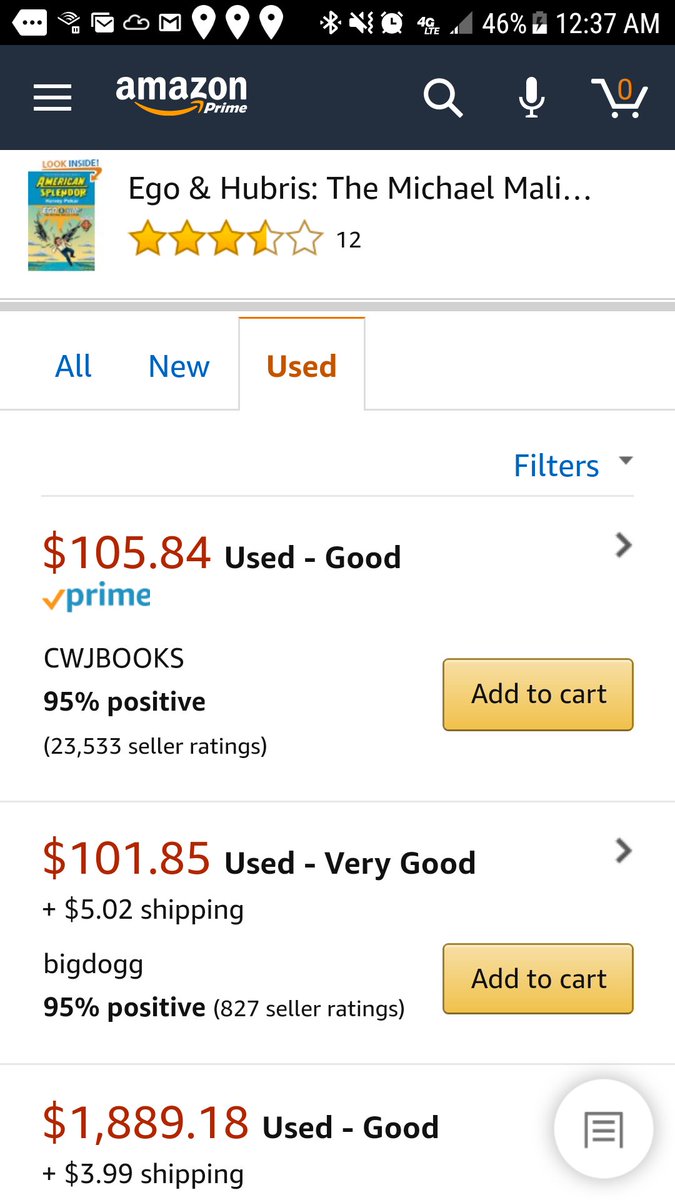The width and height of the screenshot is (675, 1200).
Task: Open the 12 customer reviews count
Action: tap(348, 240)
